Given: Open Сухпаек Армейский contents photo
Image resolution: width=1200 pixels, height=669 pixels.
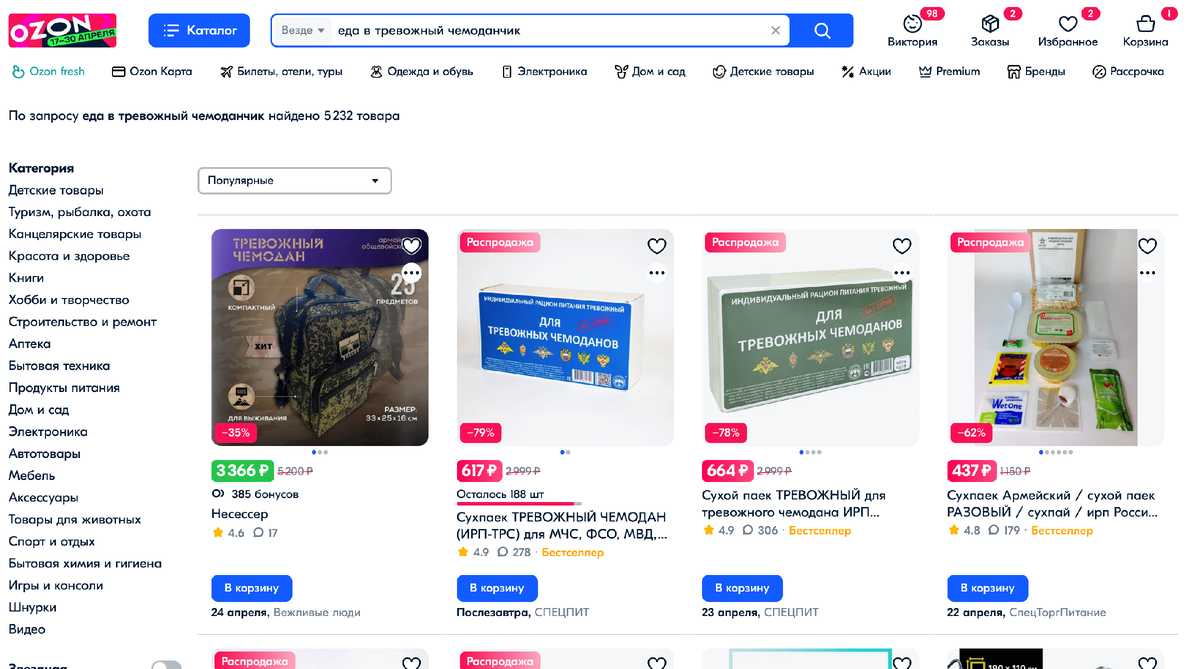Looking at the screenshot, I should click(1056, 337).
